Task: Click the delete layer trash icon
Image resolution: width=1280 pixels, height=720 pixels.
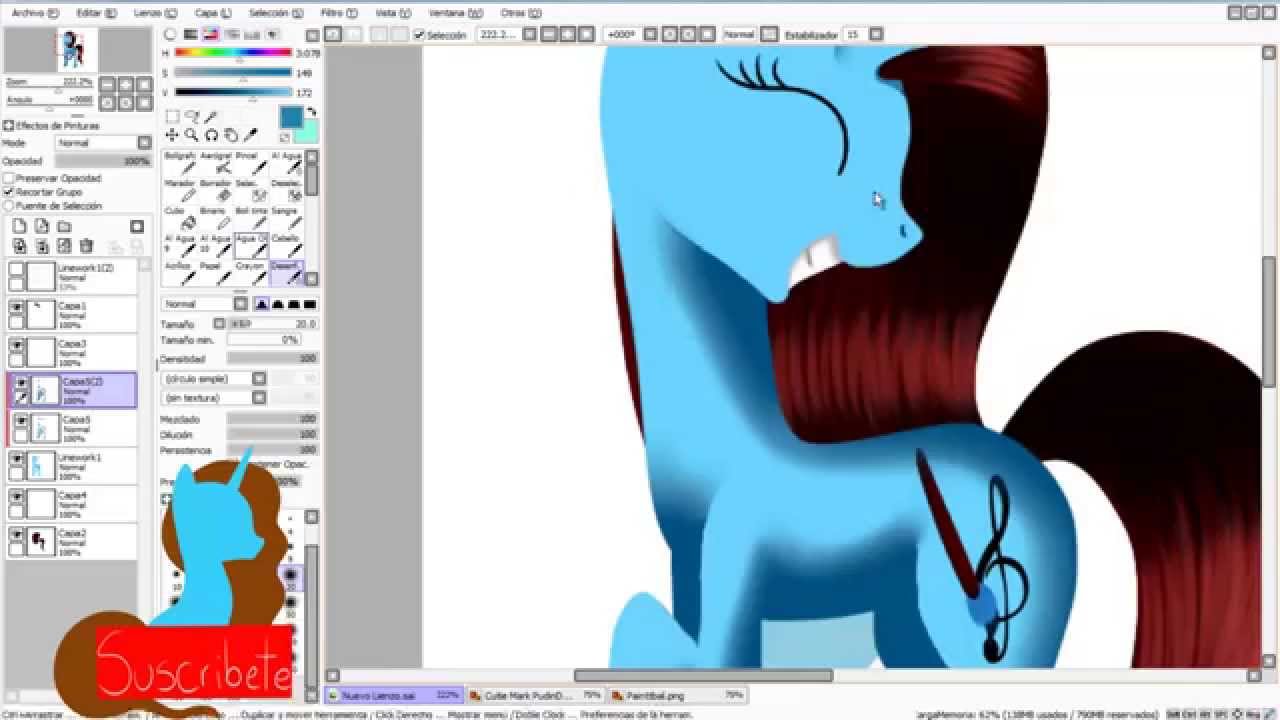Action: [x=86, y=246]
